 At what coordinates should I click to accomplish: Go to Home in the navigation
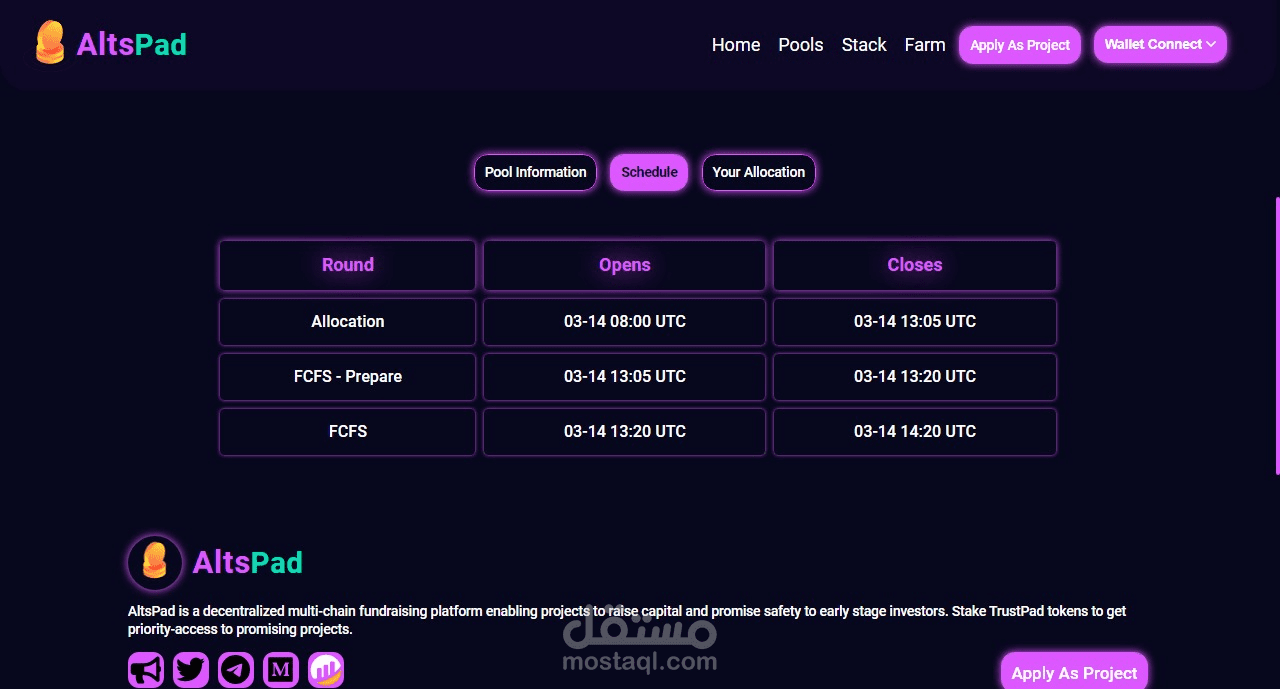point(736,45)
